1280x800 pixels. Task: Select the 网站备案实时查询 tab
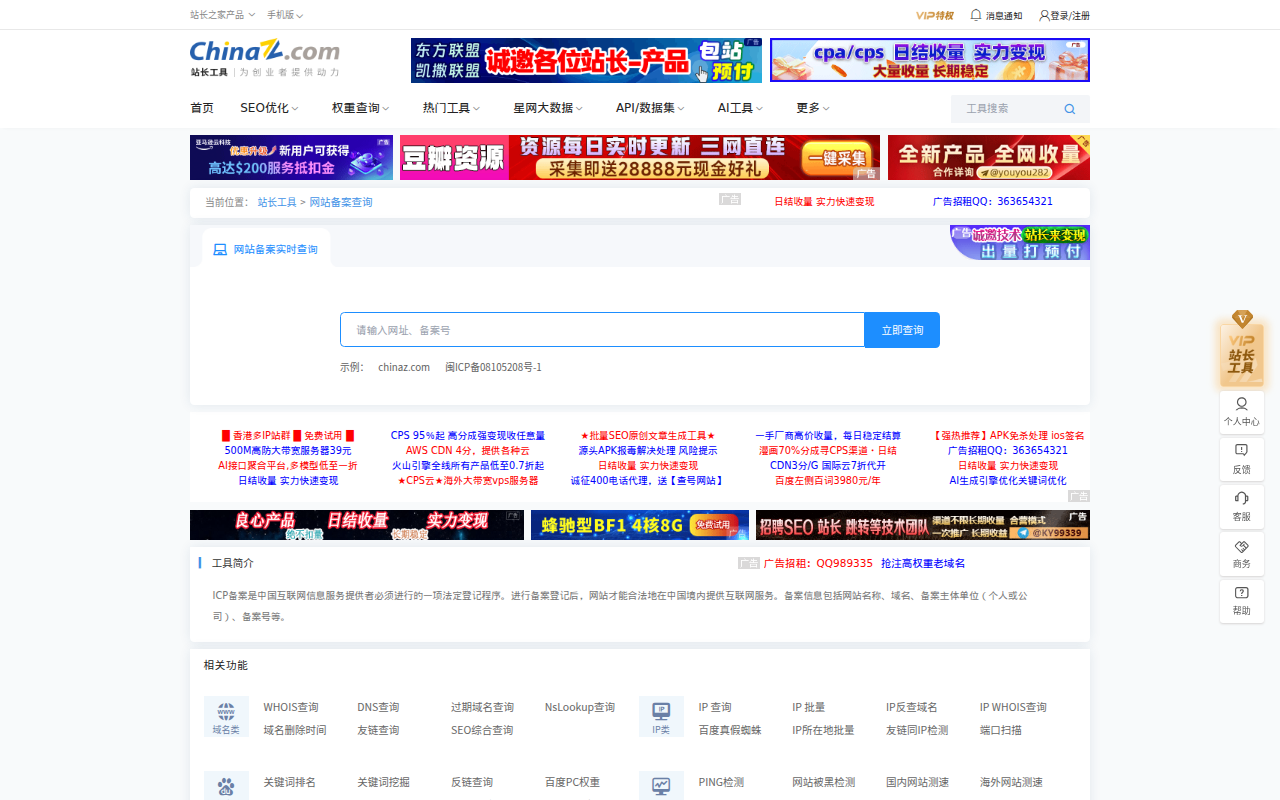pos(266,249)
